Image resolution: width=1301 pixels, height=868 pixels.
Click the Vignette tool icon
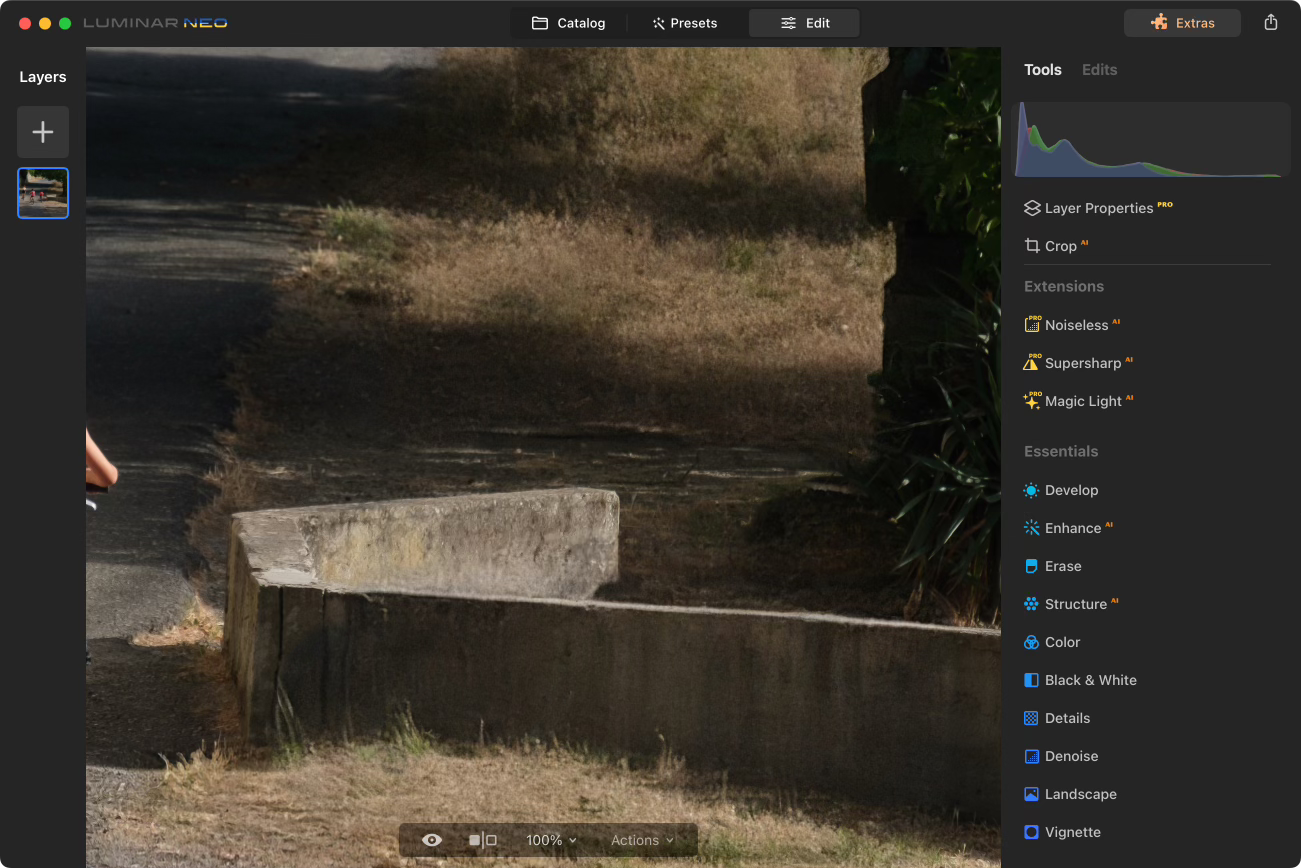[x=1032, y=832]
